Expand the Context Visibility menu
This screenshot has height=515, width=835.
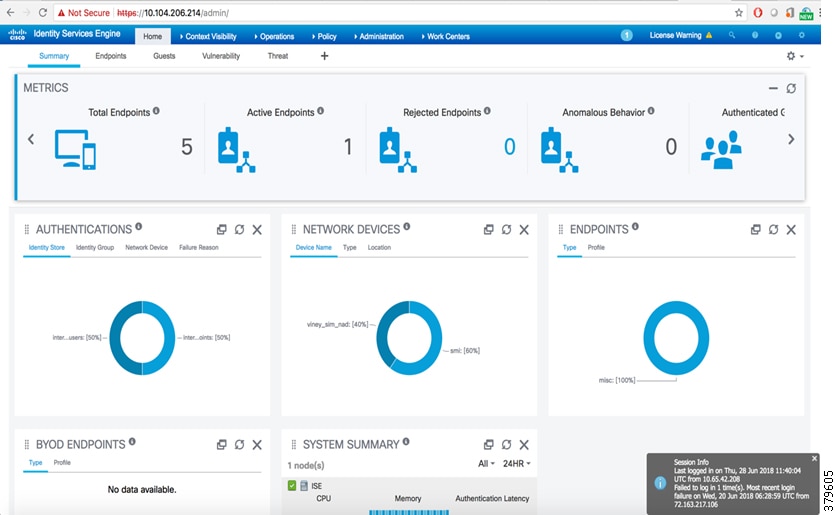pos(208,36)
